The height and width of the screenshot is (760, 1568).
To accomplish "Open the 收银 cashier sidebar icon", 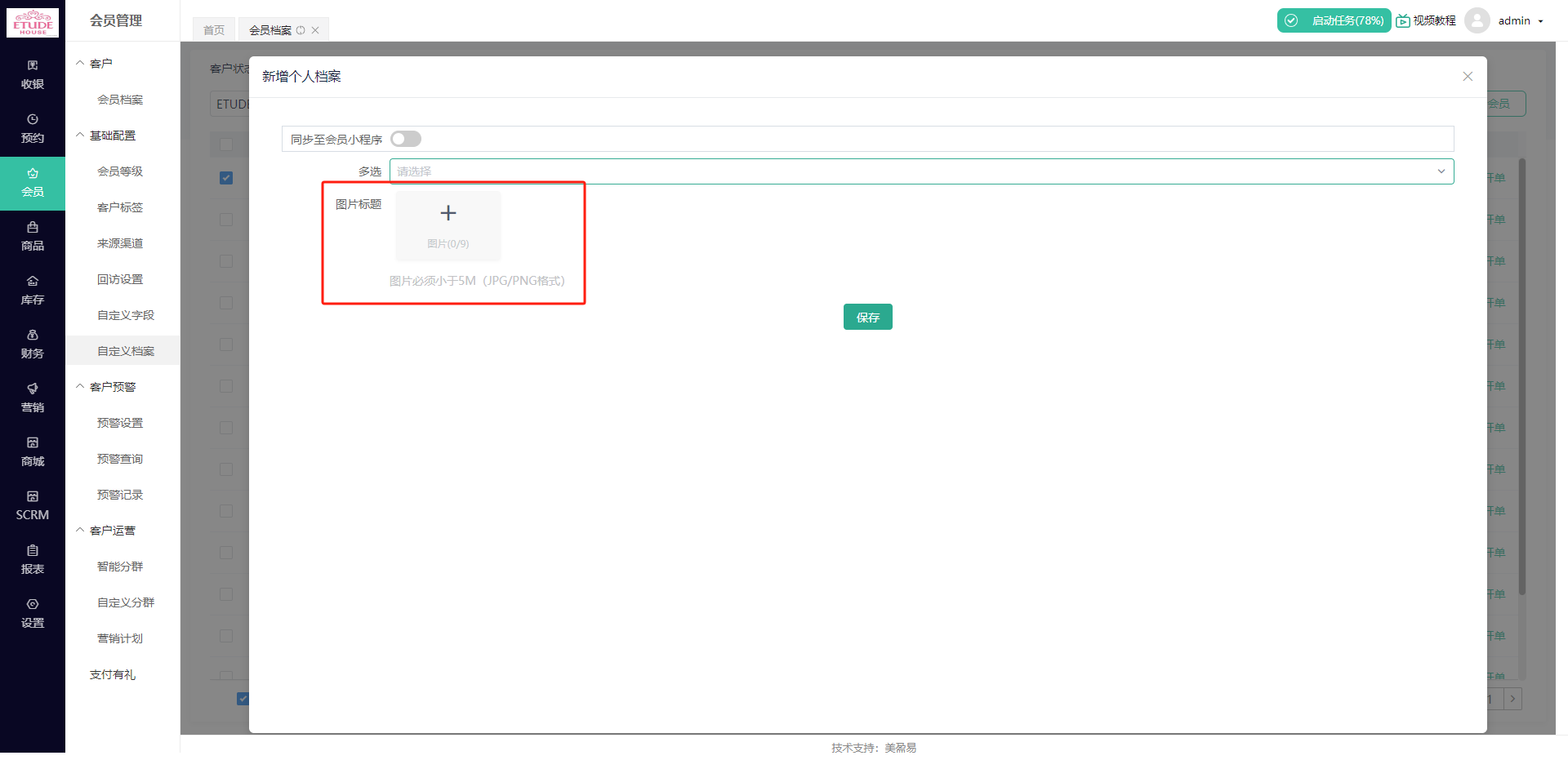I will click(x=33, y=74).
